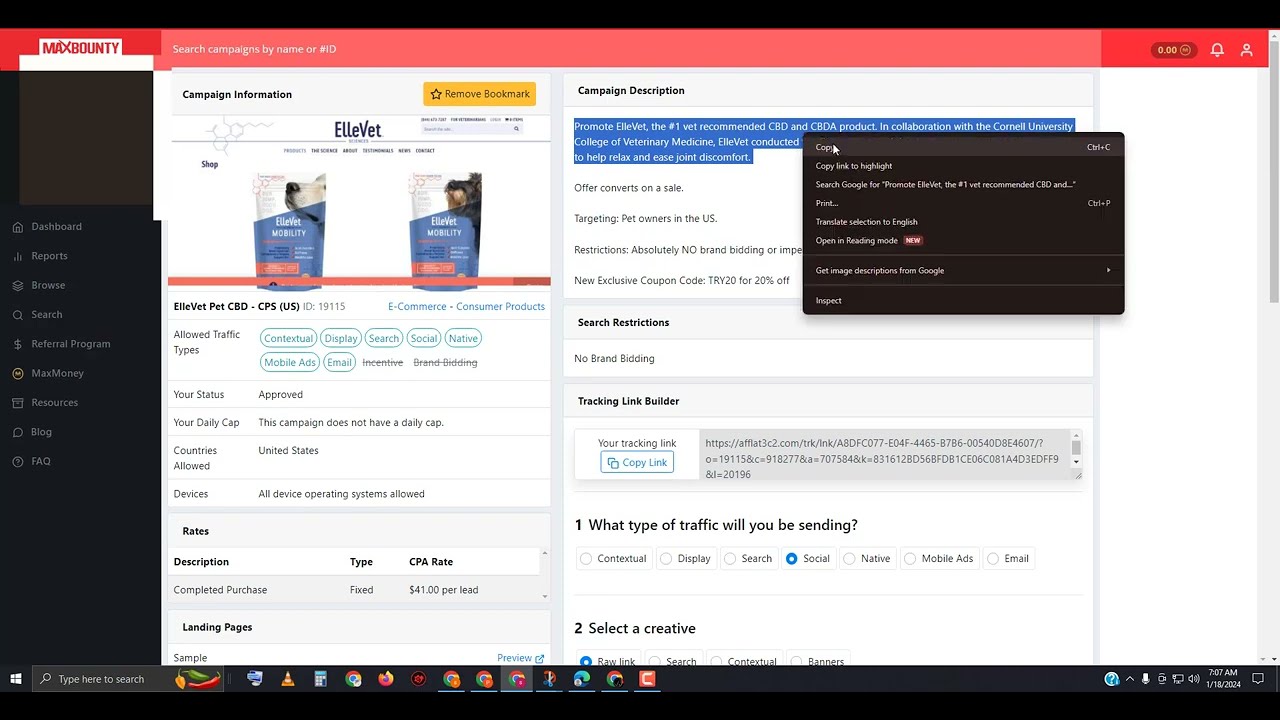
Task: Open the Windows Start menu
Action: click(x=15, y=679)
